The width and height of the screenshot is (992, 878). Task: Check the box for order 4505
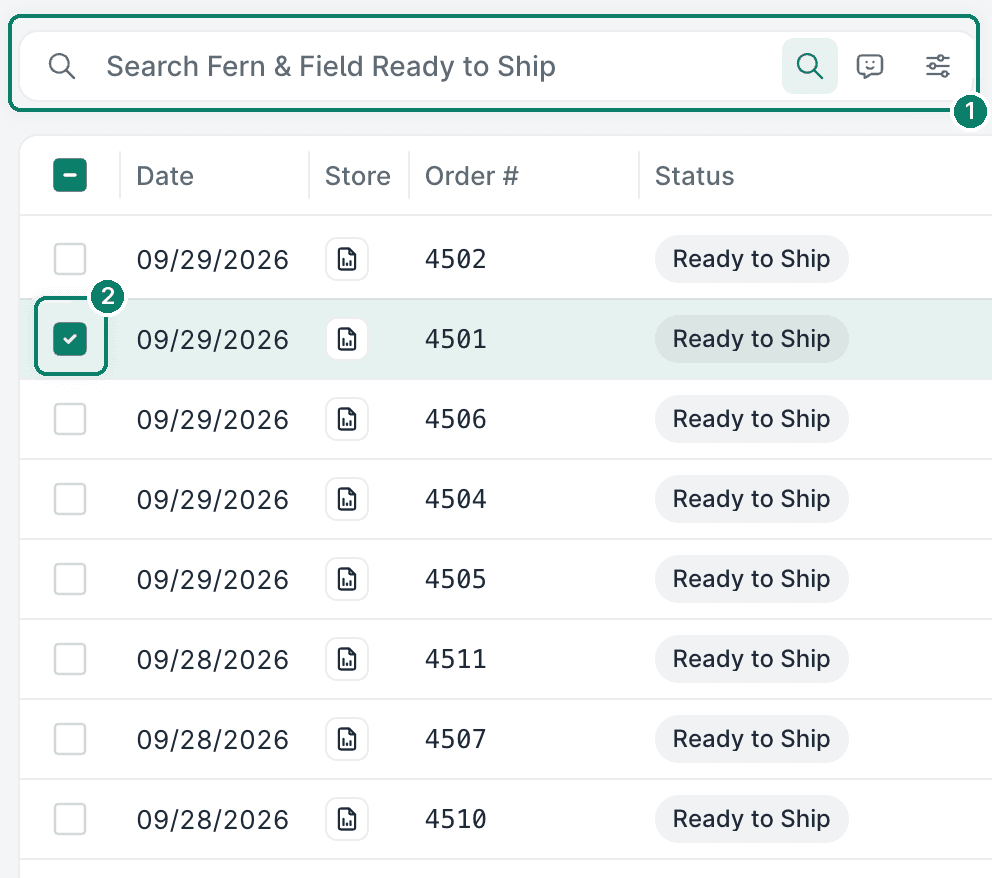(70, 579)
